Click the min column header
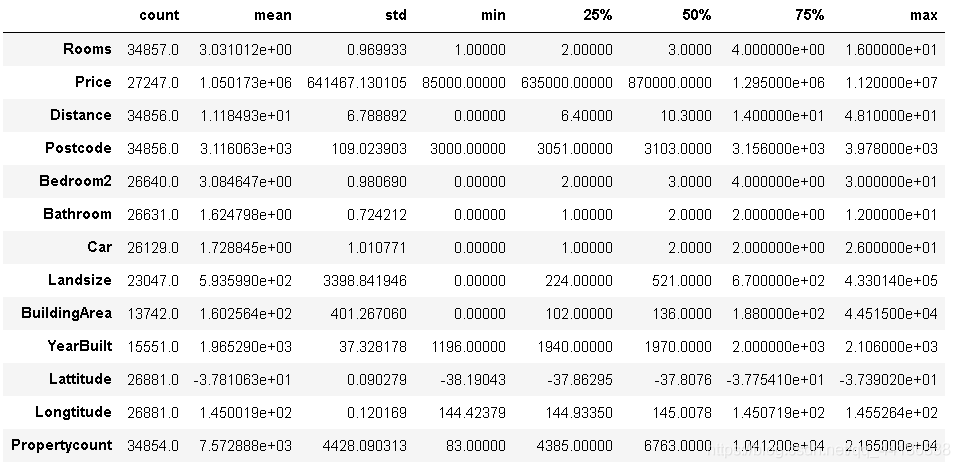960x468 pixels. coord(493,15)
